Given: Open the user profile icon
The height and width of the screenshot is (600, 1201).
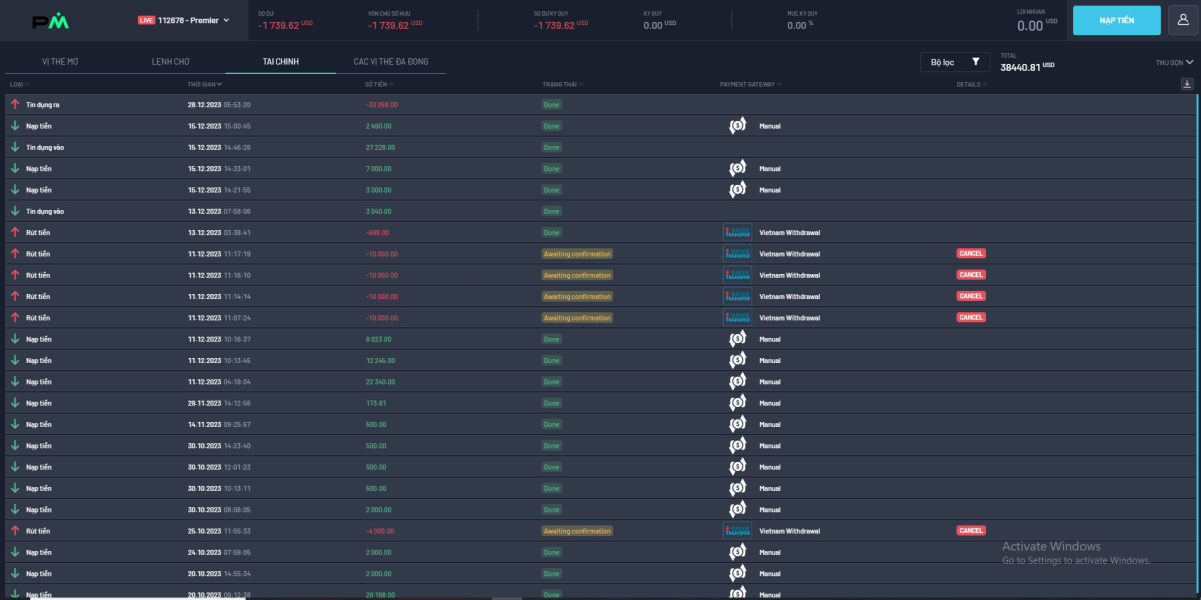Looking at the screenshot, I should click(1183, 20).
